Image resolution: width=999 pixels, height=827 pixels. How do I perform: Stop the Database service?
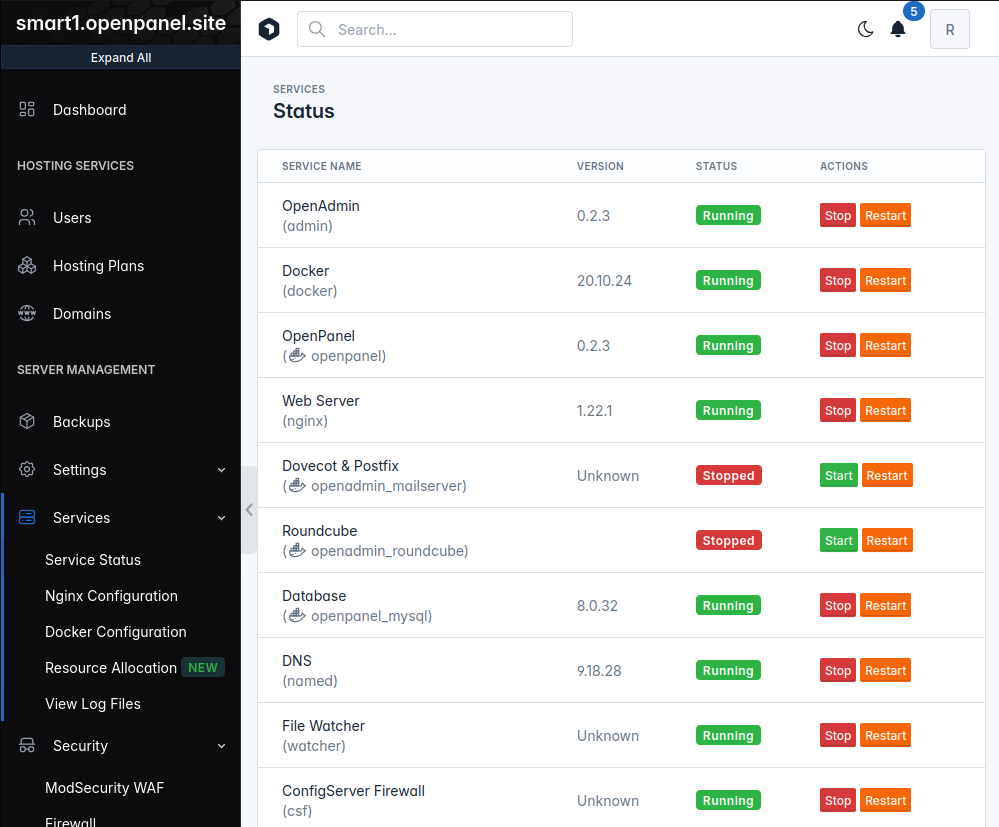[x=837, y=605]
